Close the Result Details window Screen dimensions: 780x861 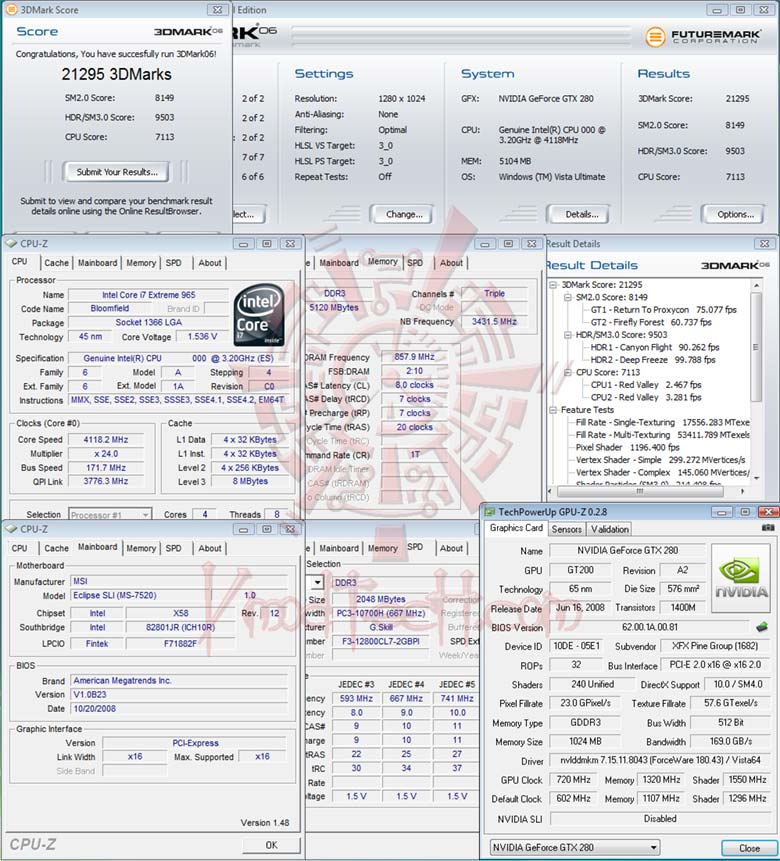coord(765,243)
